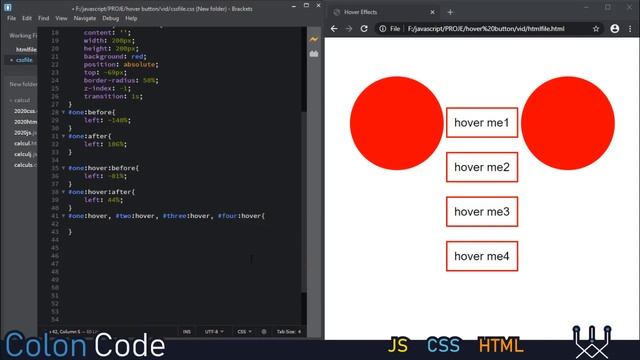Image resolution: width=640 pixels, height=360 pixels.
Task: Click the hover me2 button
Action: (482, 167)
